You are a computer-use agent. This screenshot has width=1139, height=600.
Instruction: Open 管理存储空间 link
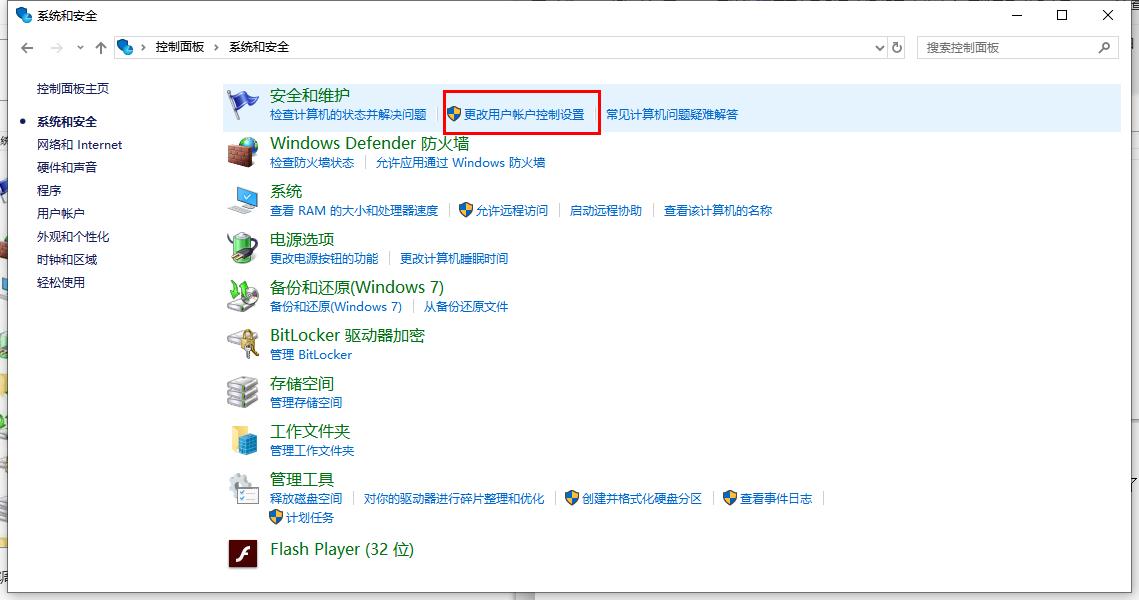(x=306, y=402)
